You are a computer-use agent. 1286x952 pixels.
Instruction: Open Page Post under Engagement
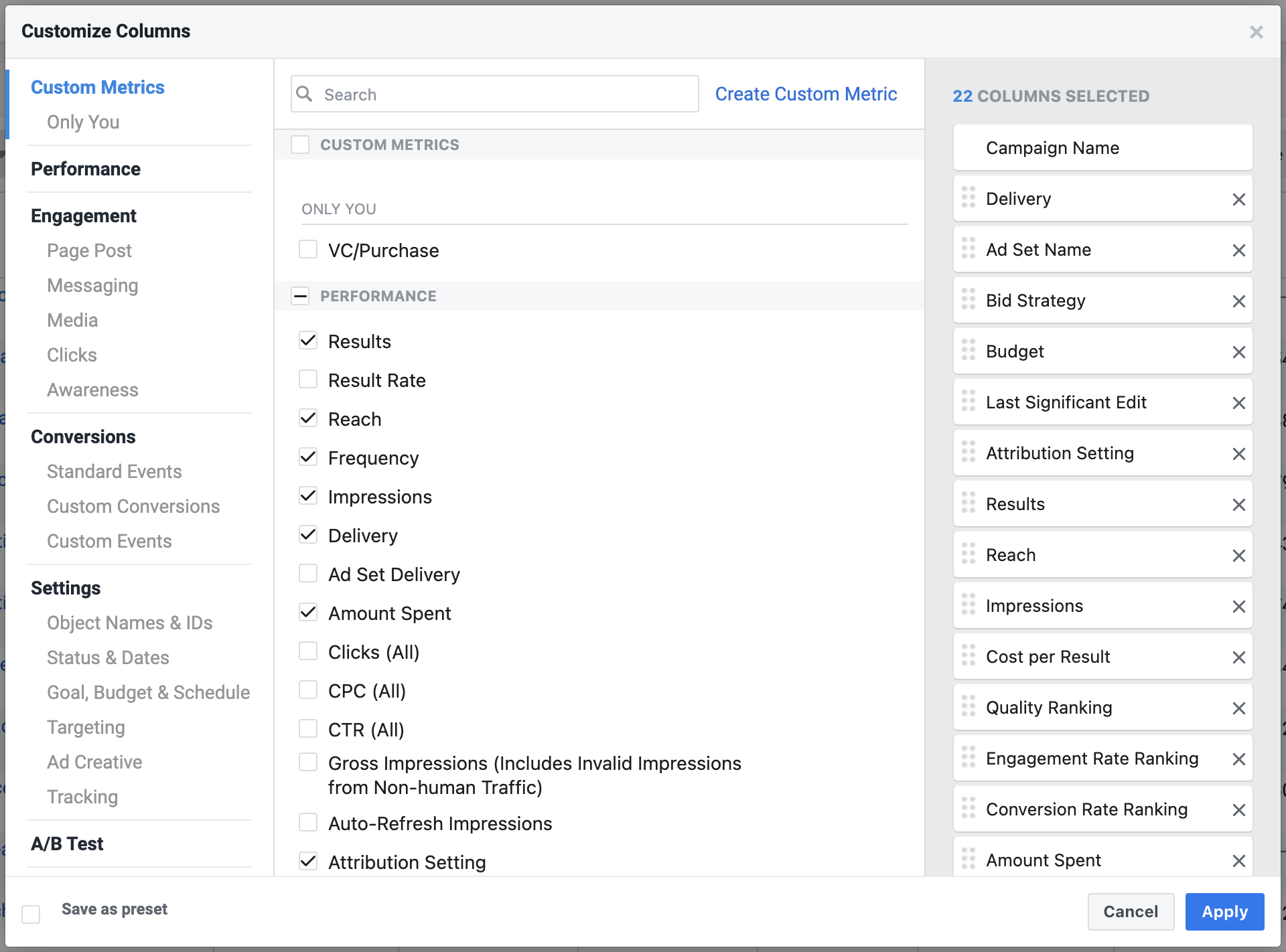pos(89,250)
